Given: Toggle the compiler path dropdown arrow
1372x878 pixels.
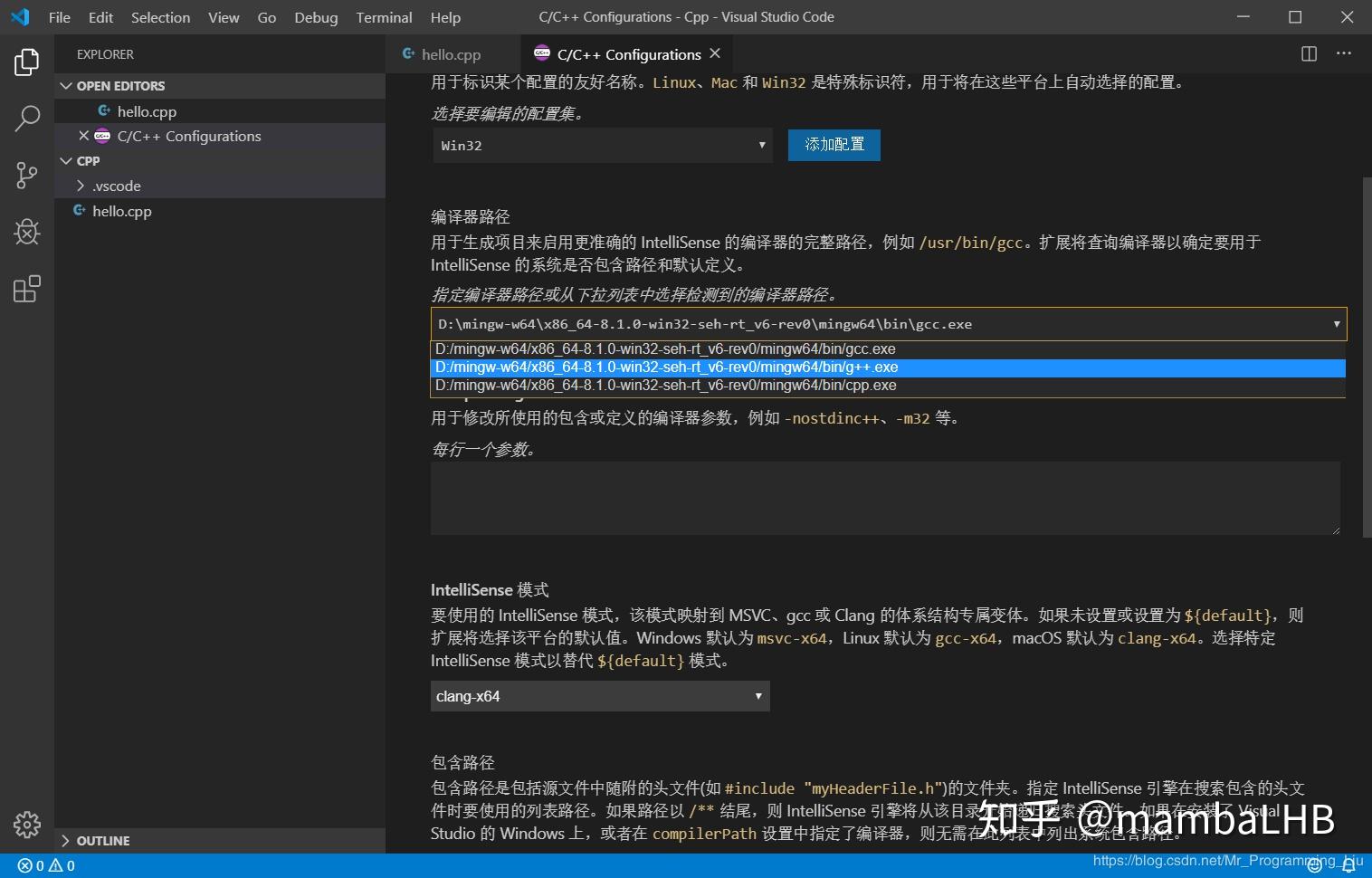Looking at the screenshot, I should click(1336, 324).
